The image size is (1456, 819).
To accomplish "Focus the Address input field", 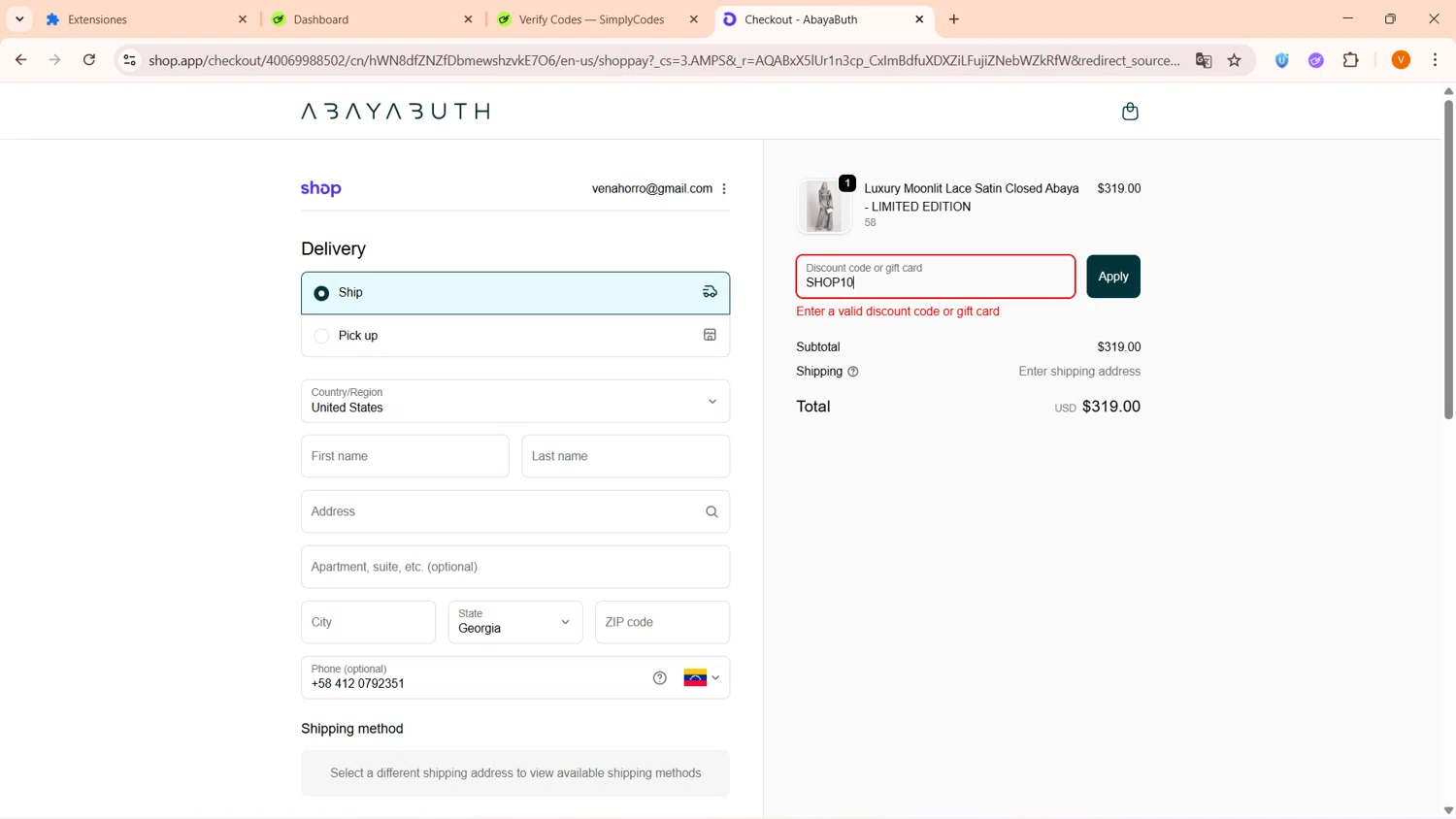I will point(515,511).
